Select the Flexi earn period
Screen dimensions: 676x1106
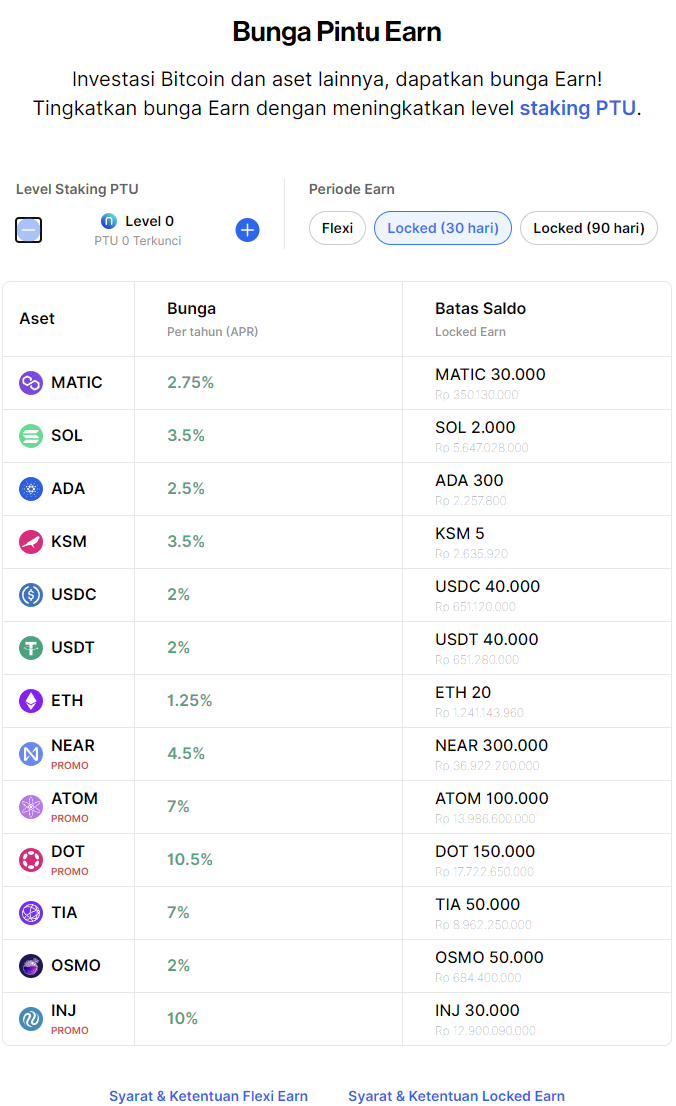[337, 229]
